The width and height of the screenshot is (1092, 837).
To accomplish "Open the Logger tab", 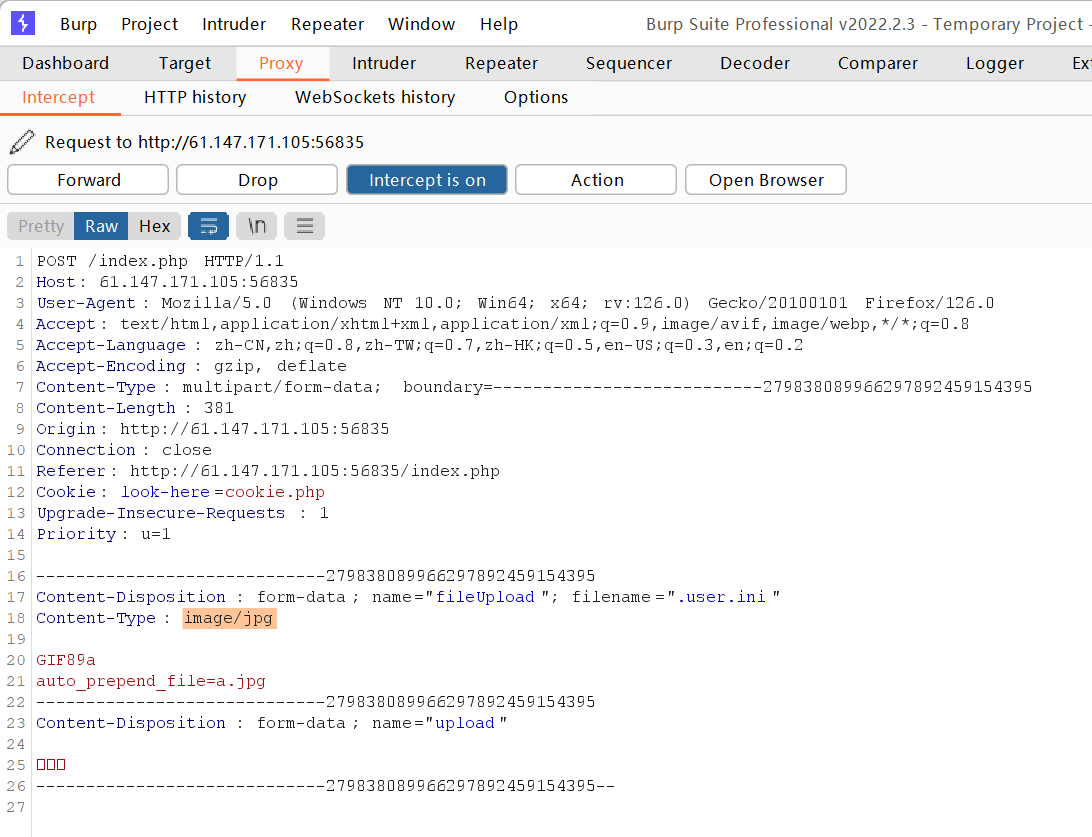I will [994, 63].
